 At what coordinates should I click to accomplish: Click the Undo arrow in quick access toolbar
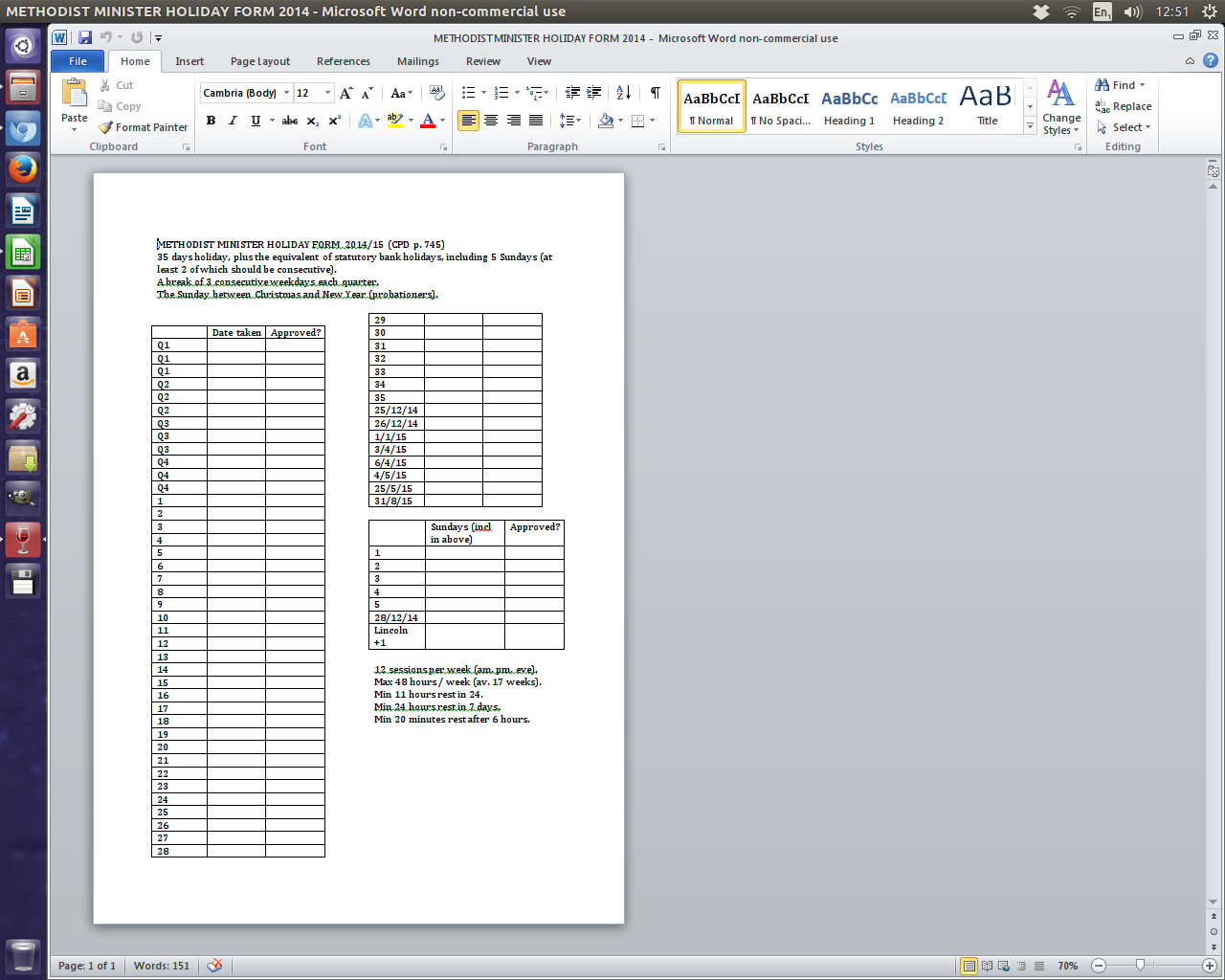[x=105, y=37]
